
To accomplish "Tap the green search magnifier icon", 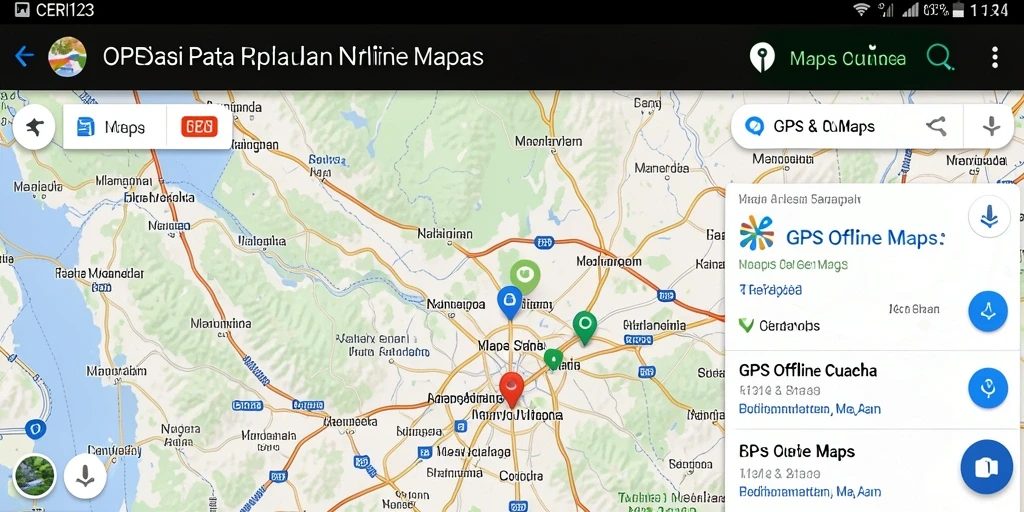I will coord(940,57).
